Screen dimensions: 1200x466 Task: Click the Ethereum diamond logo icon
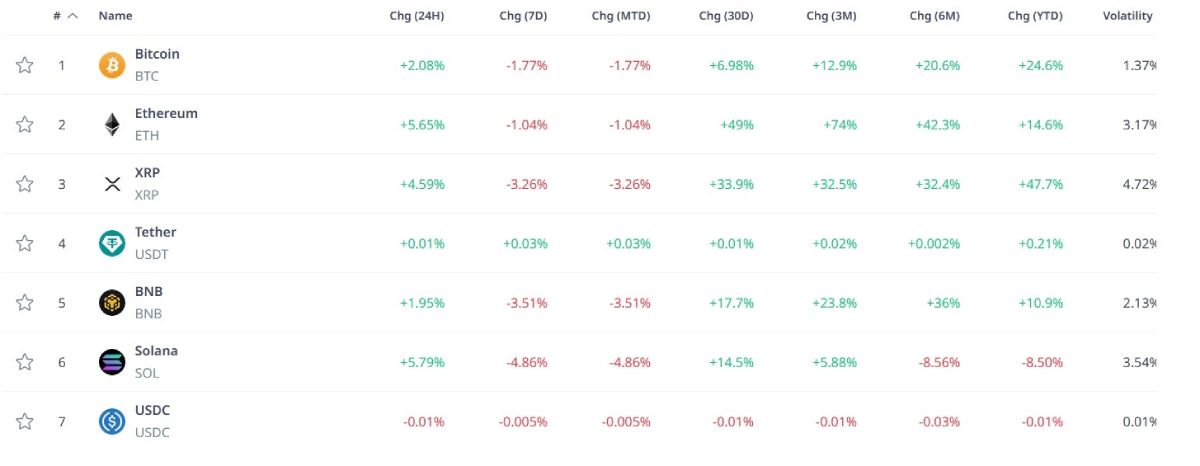click(112, 125)
